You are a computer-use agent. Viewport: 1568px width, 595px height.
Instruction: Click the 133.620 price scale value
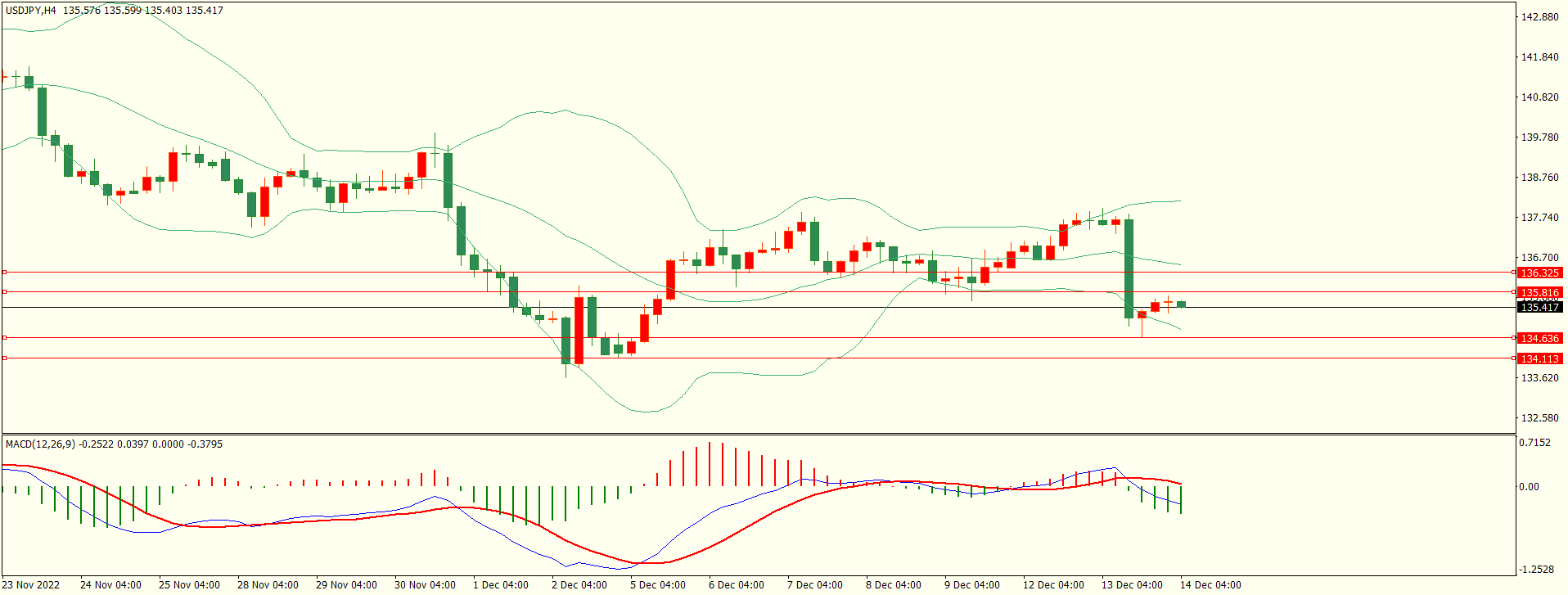pos(1539,378)
